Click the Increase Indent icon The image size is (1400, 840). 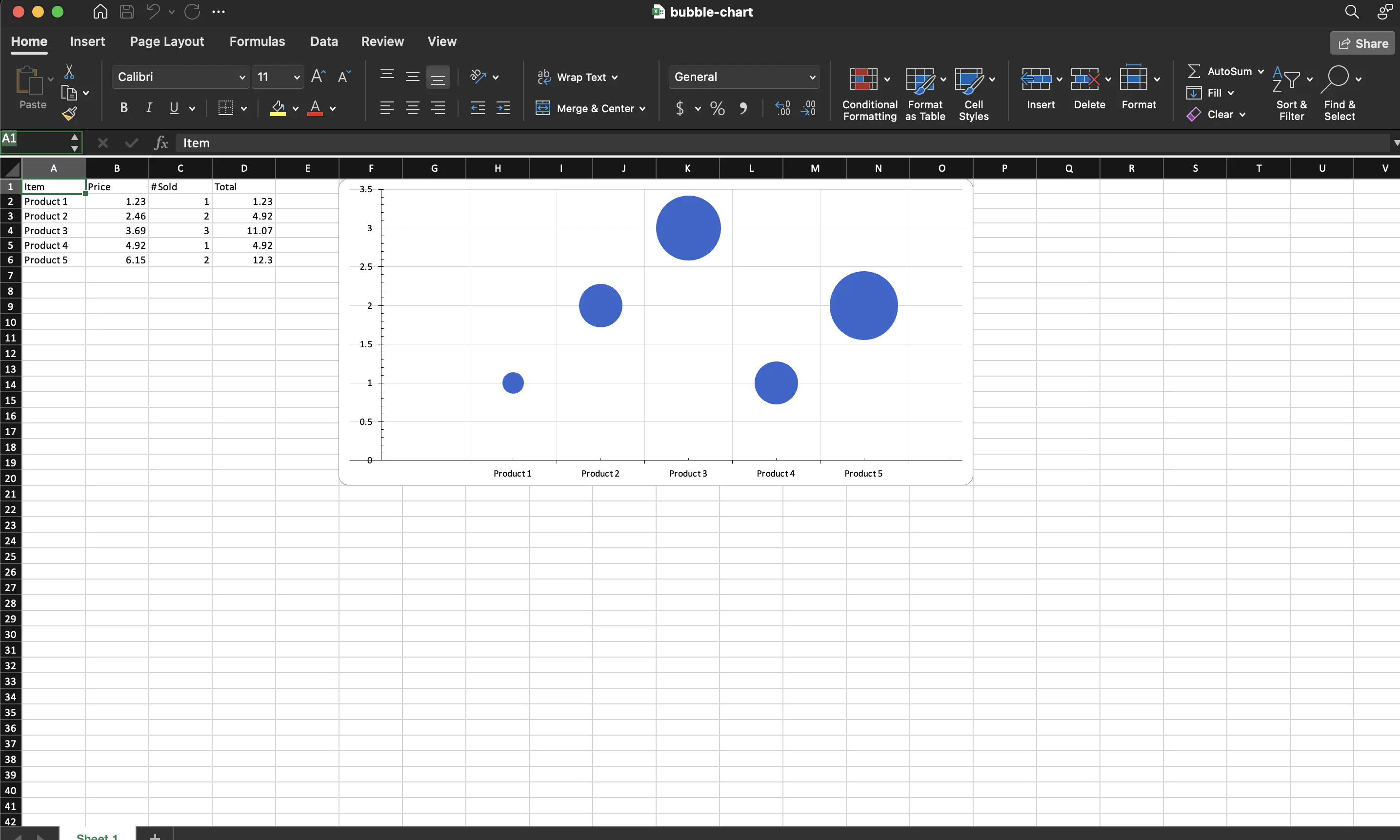503,108
